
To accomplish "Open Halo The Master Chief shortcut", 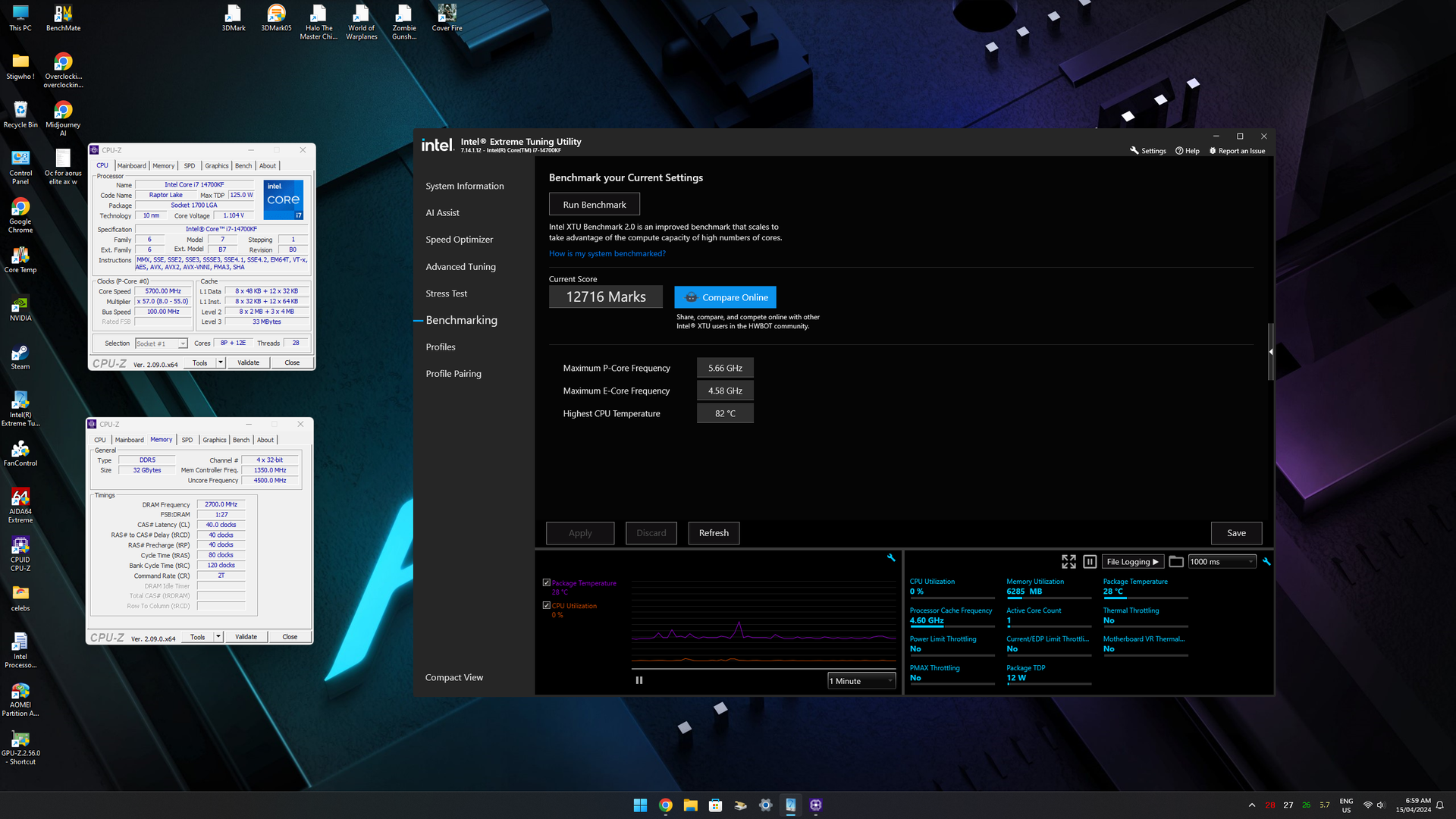I will click(x=318, y=23).
